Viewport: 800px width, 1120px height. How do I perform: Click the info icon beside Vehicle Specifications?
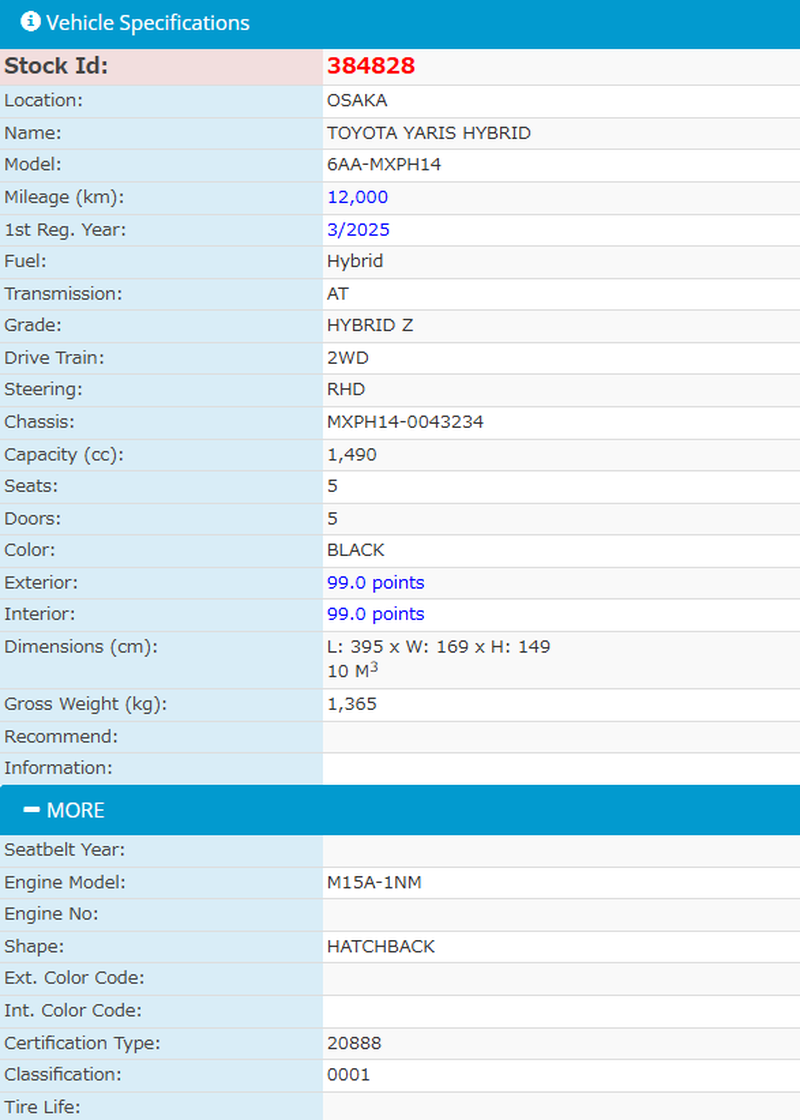30,21
